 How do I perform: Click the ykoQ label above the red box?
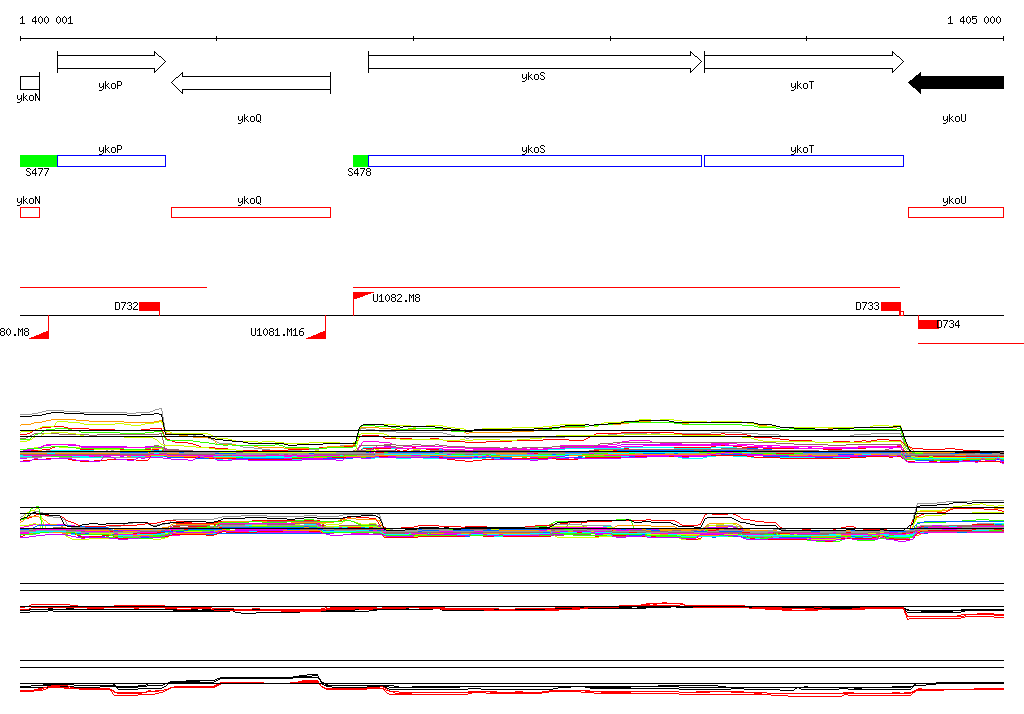pyautogui.click(x=249, y=201)
